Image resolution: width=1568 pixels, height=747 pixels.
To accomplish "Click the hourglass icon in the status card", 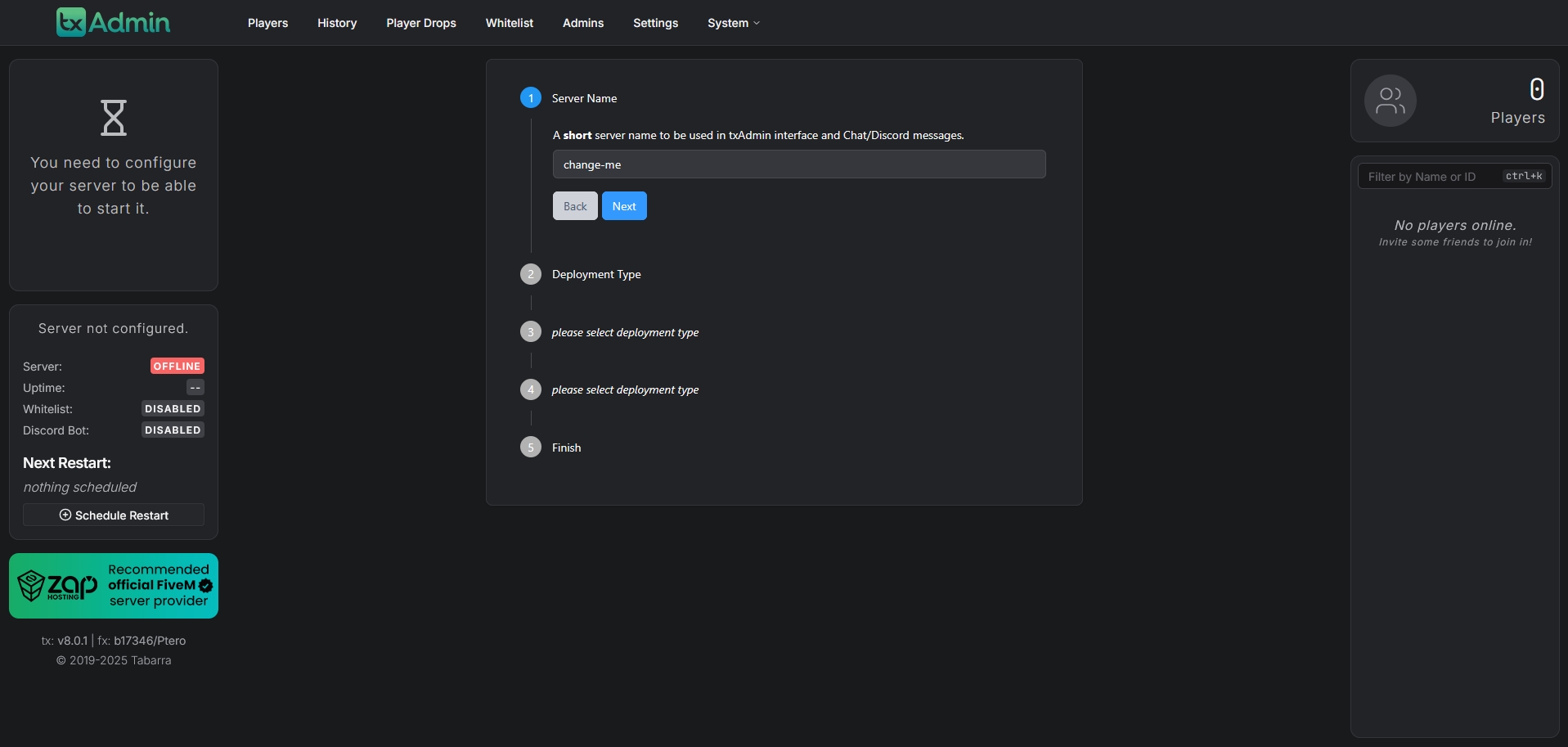I will click(114, 118).
